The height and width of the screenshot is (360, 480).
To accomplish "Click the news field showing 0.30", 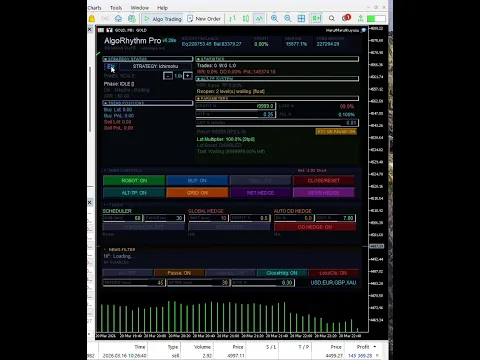I will click(x=263, y=283).
